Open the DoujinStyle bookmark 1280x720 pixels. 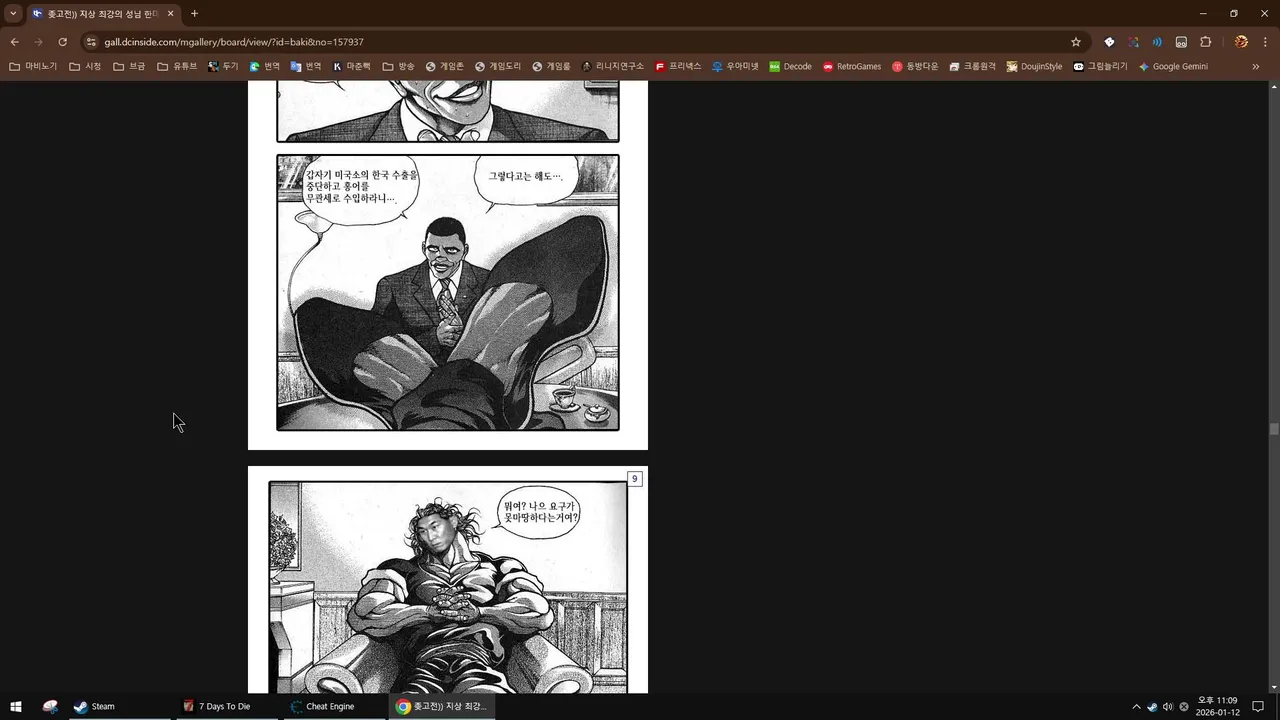[1035, 67]
